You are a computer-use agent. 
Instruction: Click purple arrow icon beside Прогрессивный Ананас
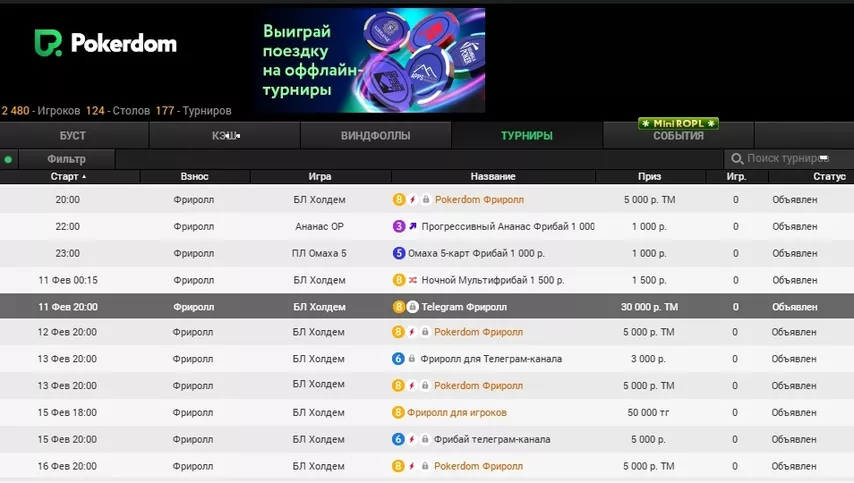(x=412, y=227)
